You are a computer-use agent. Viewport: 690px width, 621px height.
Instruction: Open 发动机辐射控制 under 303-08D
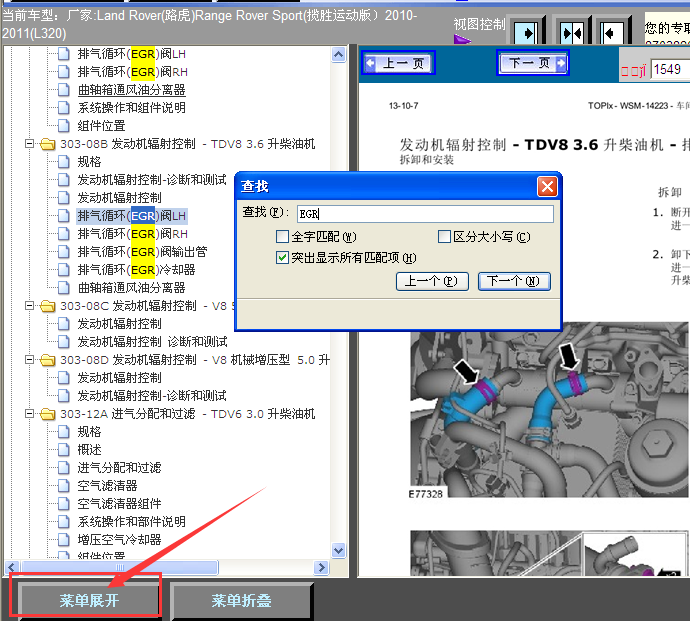pyautogui.click(x=119, y=378)
